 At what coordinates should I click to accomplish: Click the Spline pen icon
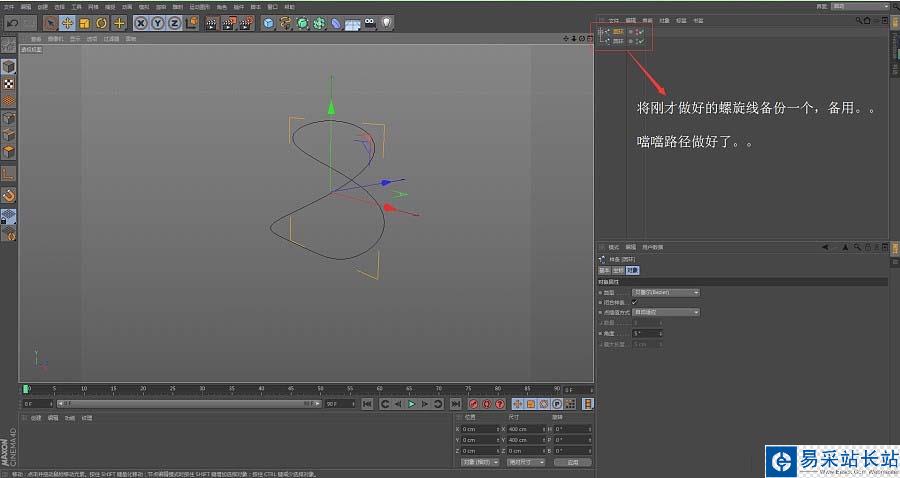pos(285,23)
